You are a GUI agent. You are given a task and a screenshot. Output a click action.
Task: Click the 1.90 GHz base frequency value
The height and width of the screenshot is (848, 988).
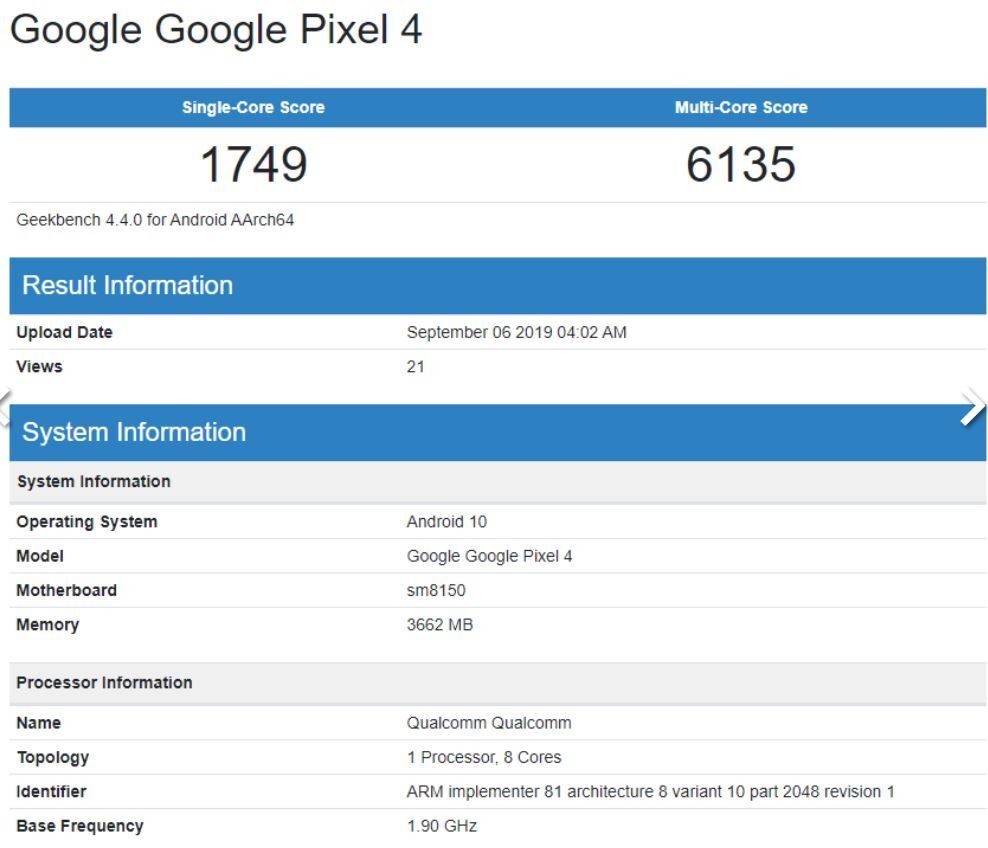(442, 826)
